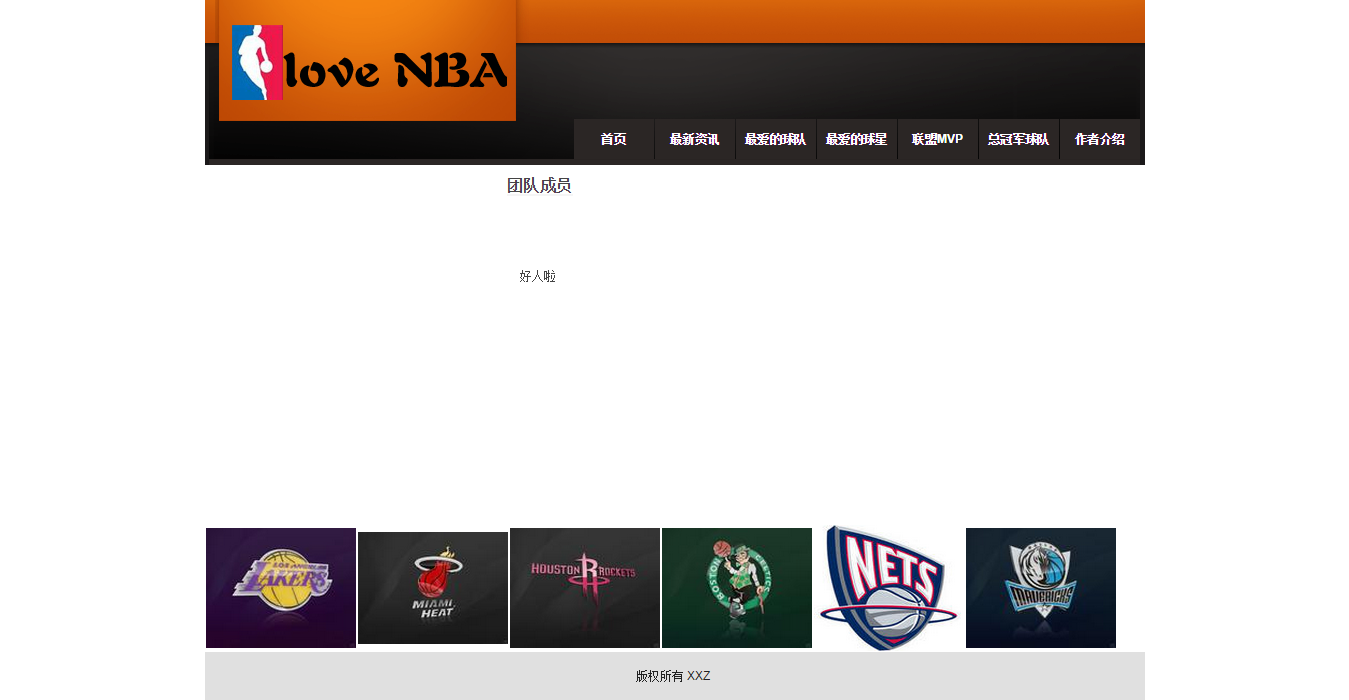The width and height of the screenshot is (1349, 700).
Task: Click the 团队成员 heading
Action: (x=539, y=186)
